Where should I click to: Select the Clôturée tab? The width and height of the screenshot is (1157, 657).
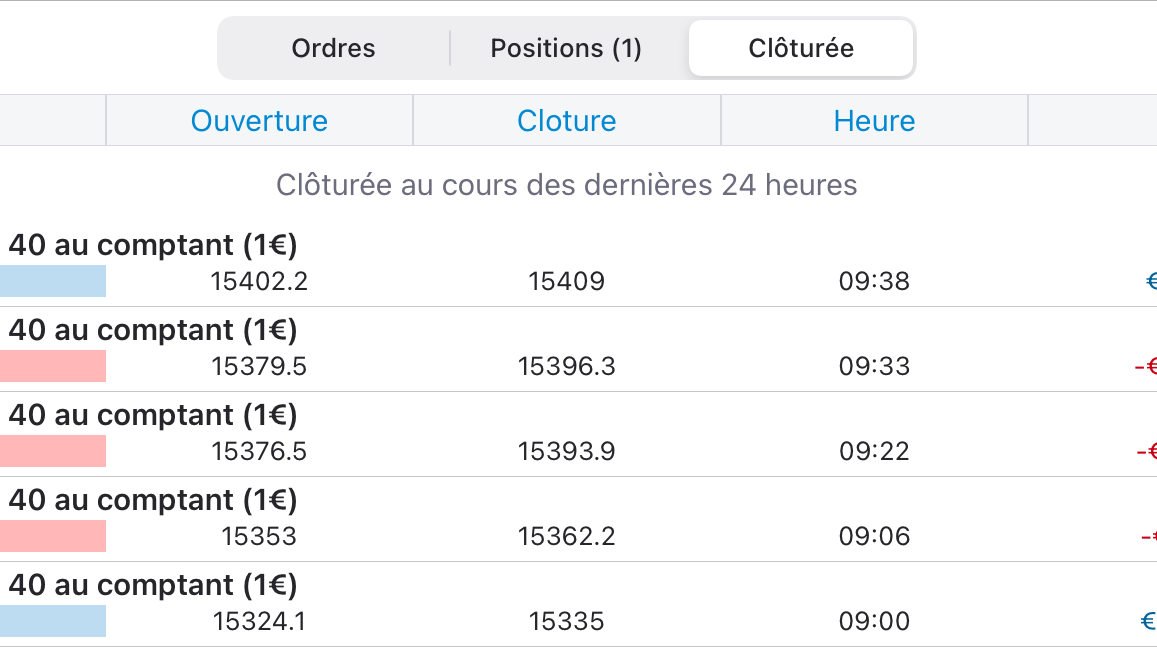tap(801, 48)
